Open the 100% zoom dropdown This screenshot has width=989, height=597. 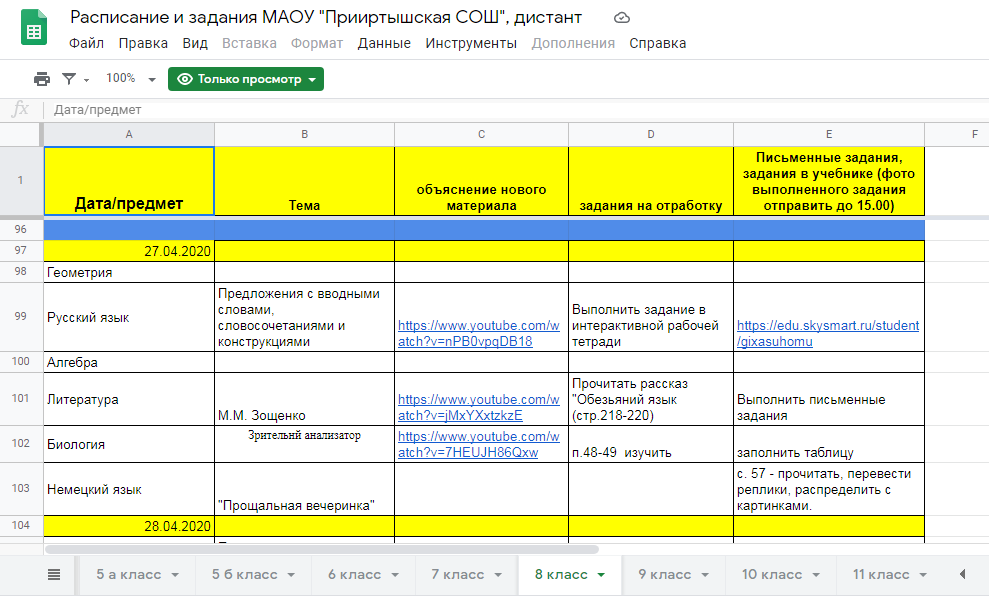pyautogui.click(x=131, y=79)
